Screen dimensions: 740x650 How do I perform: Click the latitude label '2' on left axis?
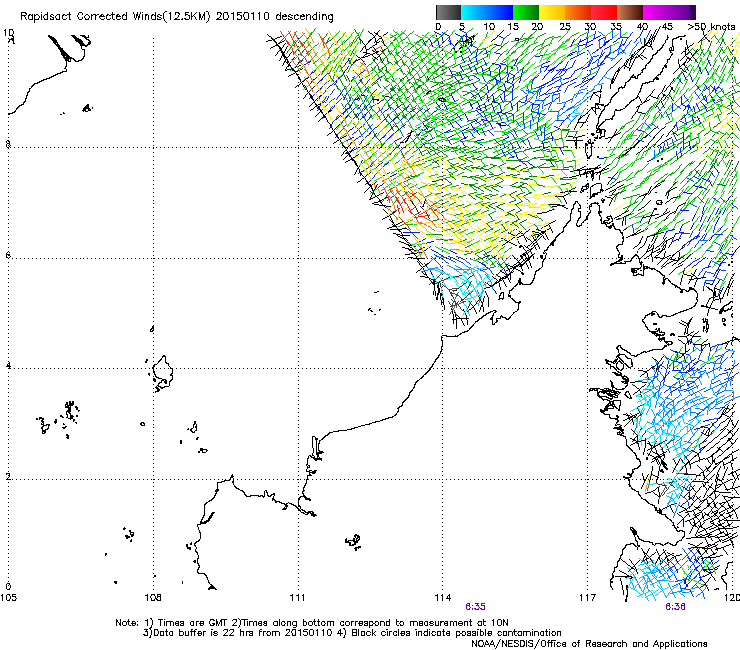click(8, 477)
